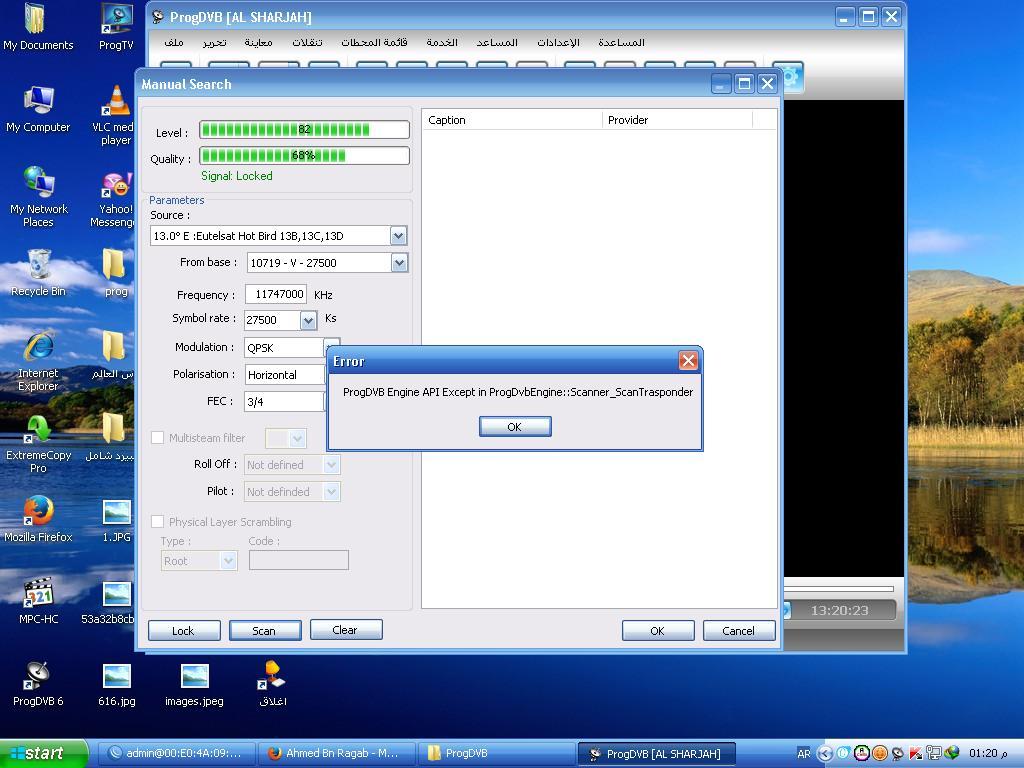Open the معاينة menu in ProgDVB
The height and width of the screenshot is (768, 1024).
tap(258, 42)
